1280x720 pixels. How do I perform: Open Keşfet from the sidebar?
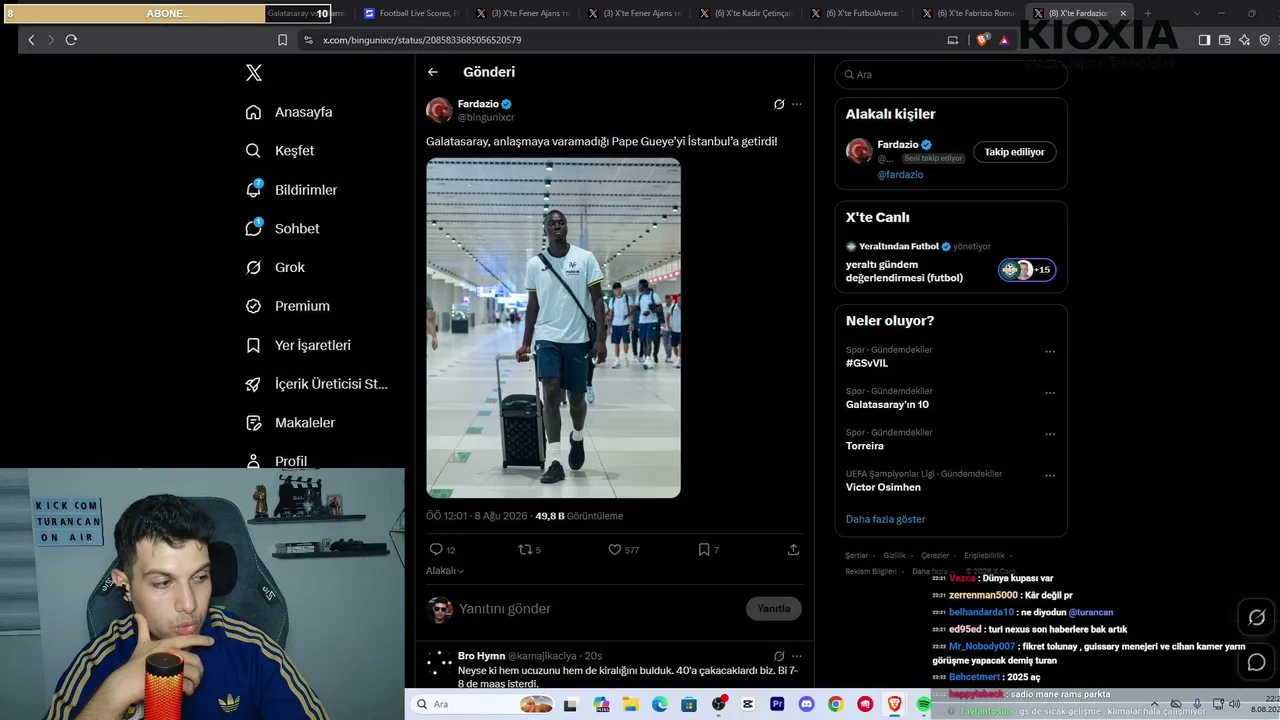pyautogui.click(x=280, y=151)
